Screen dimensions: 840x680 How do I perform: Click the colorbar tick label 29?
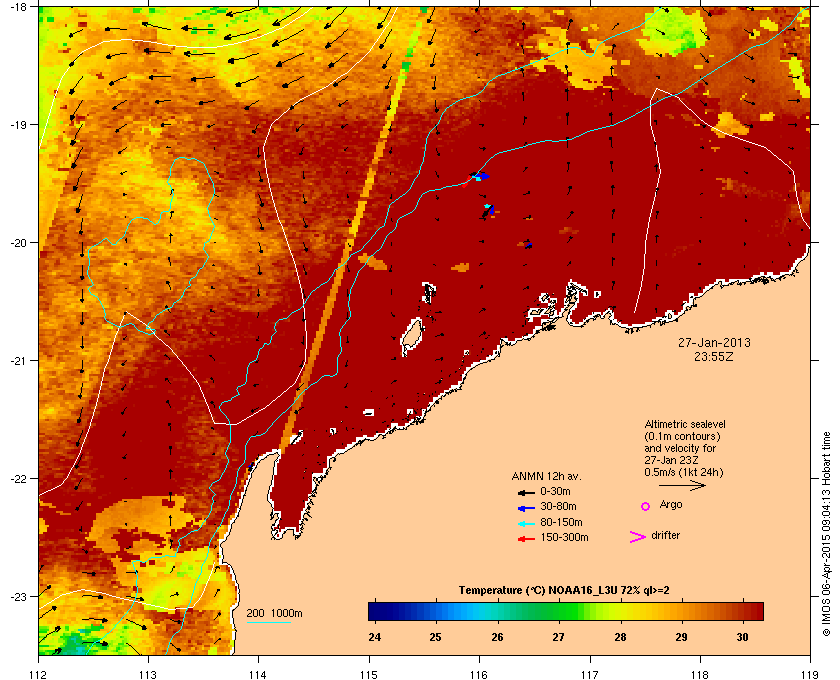(x=681, y=637)
